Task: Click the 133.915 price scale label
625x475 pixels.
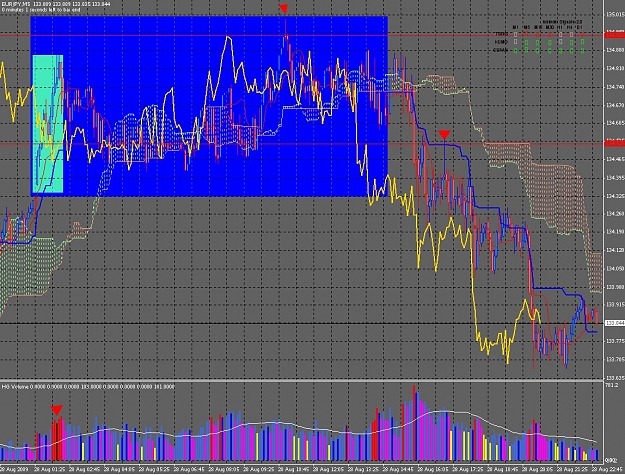Action: (615, 304)
